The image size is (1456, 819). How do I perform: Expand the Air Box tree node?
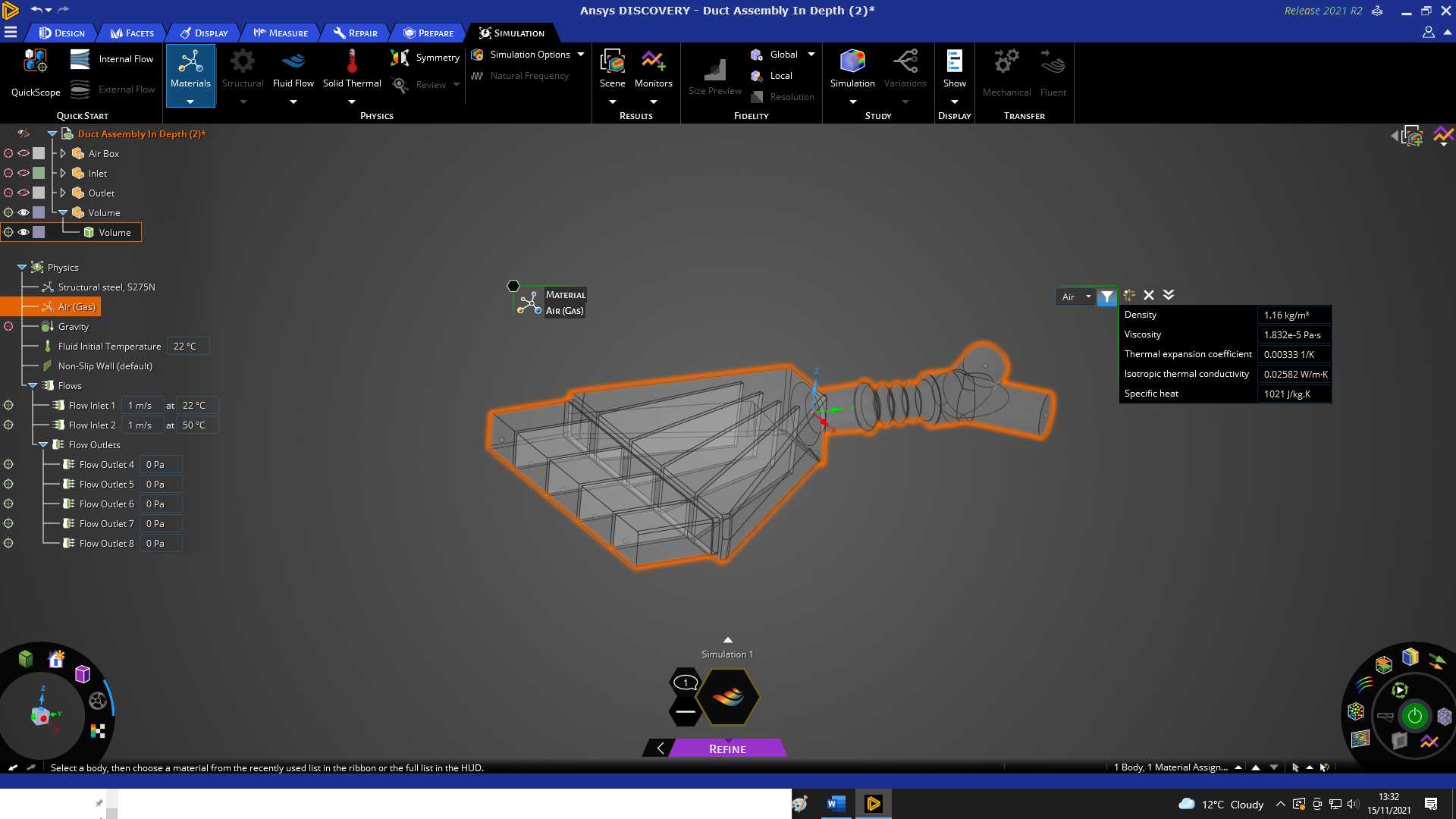64,154
